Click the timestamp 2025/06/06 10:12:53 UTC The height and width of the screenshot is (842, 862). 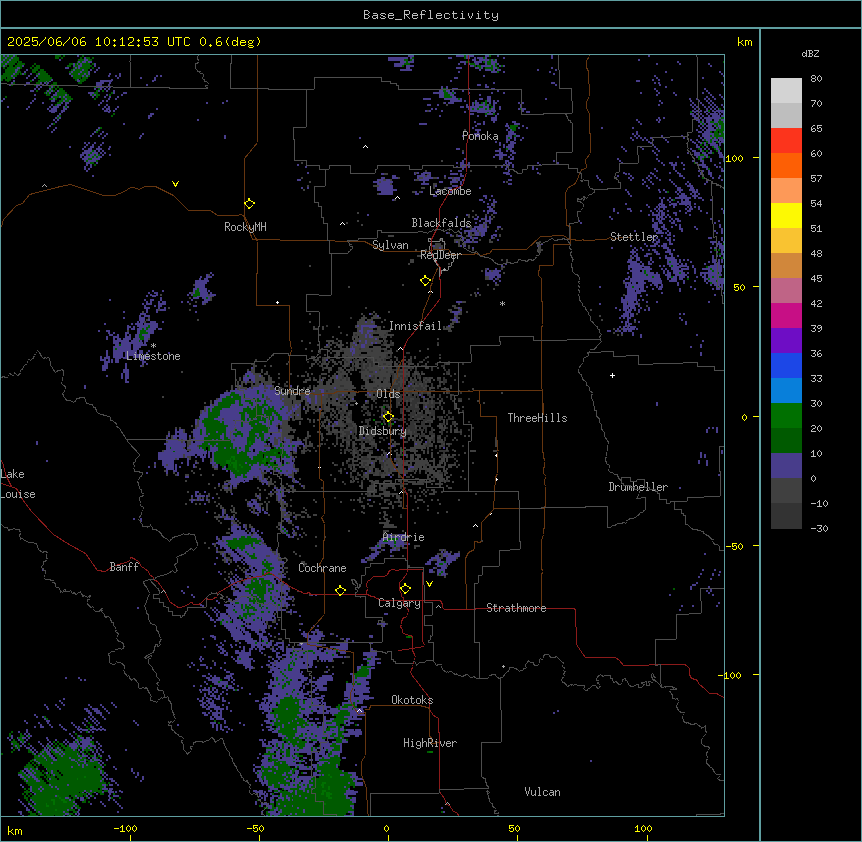(99, 42)
